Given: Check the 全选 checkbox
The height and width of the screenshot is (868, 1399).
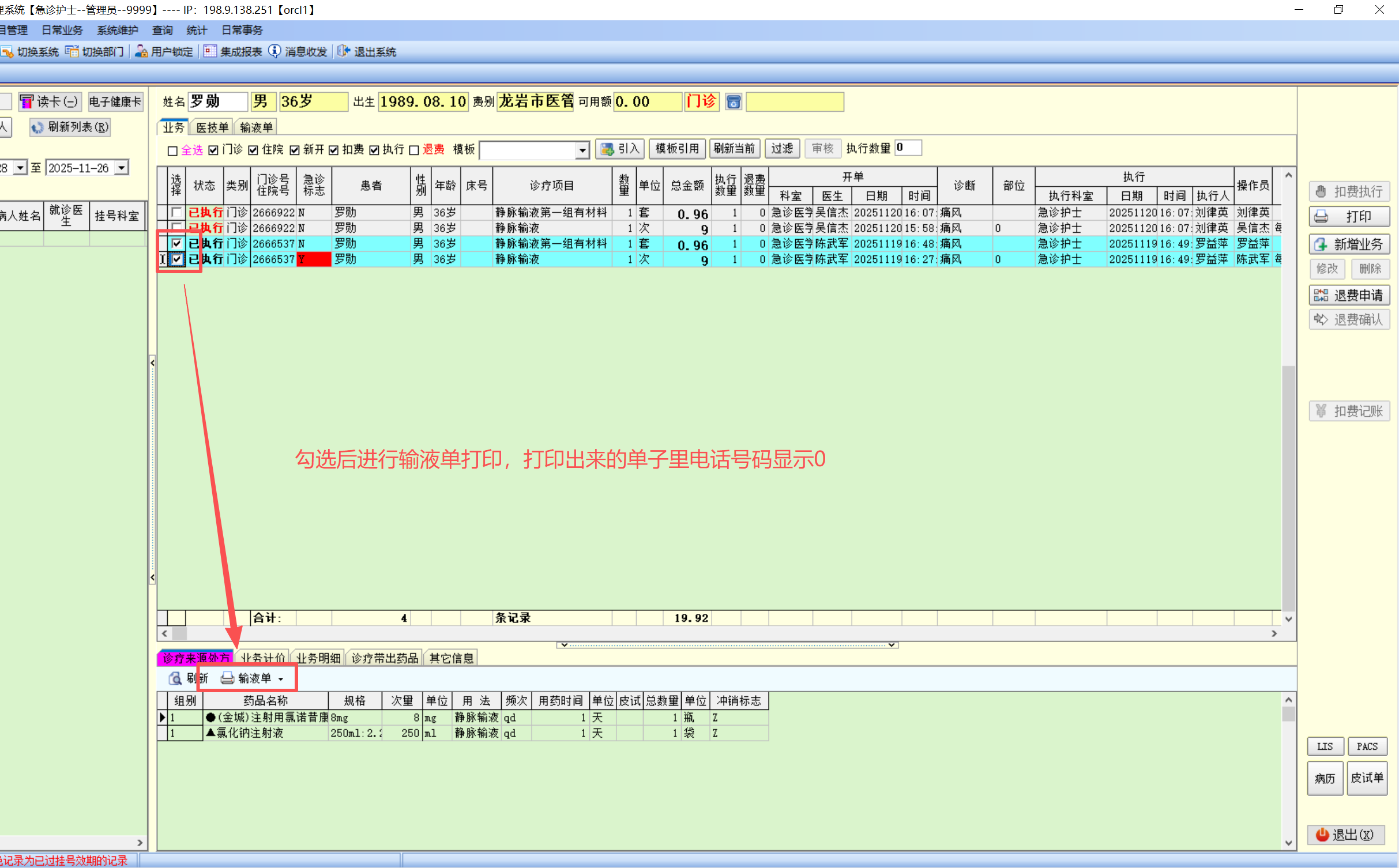Looking at the screenshot, I should tap(172, 150).
